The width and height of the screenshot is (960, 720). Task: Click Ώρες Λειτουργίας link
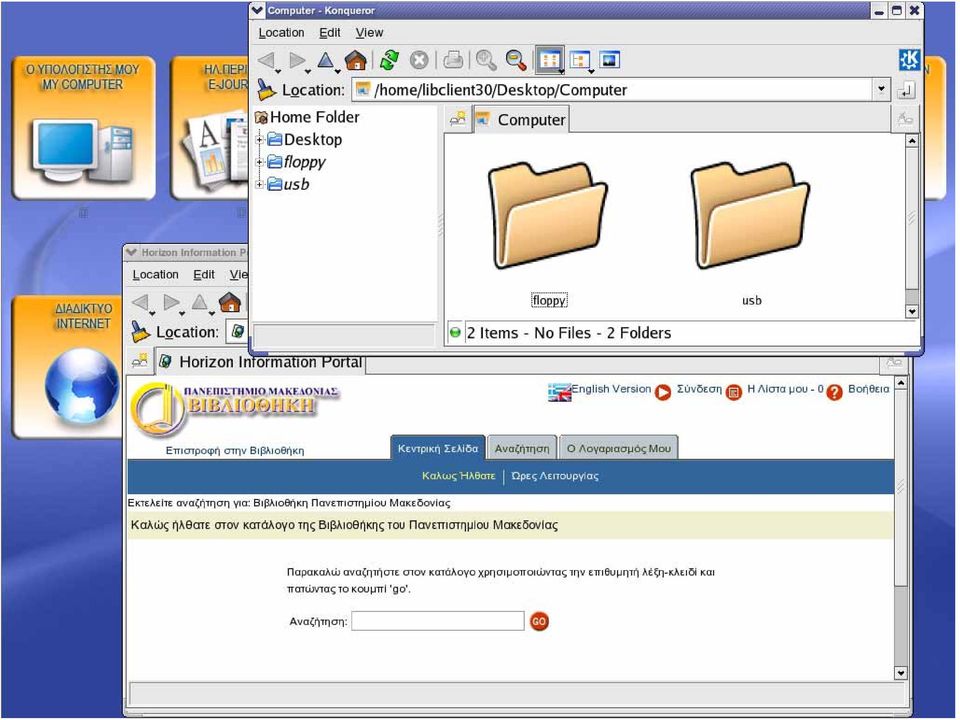(555, 476)
